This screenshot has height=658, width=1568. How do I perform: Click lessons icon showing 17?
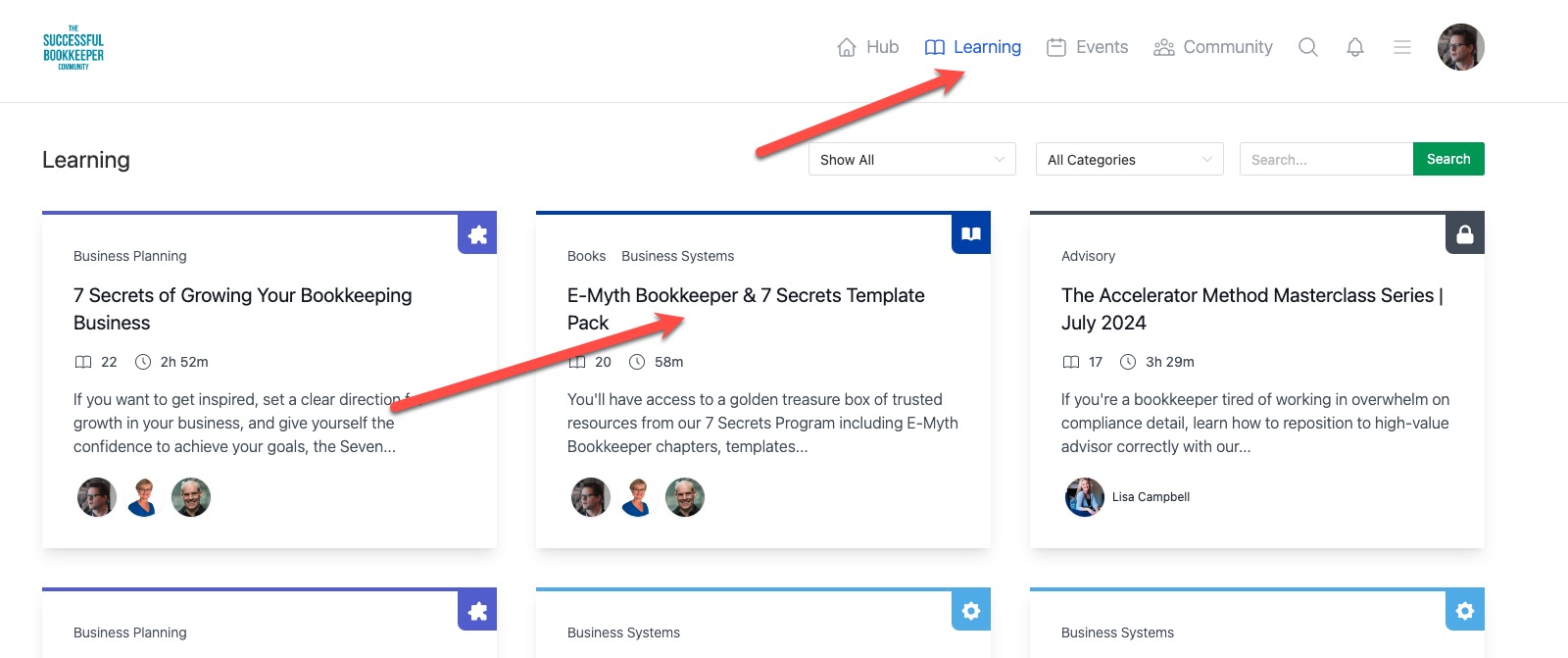1071,362
